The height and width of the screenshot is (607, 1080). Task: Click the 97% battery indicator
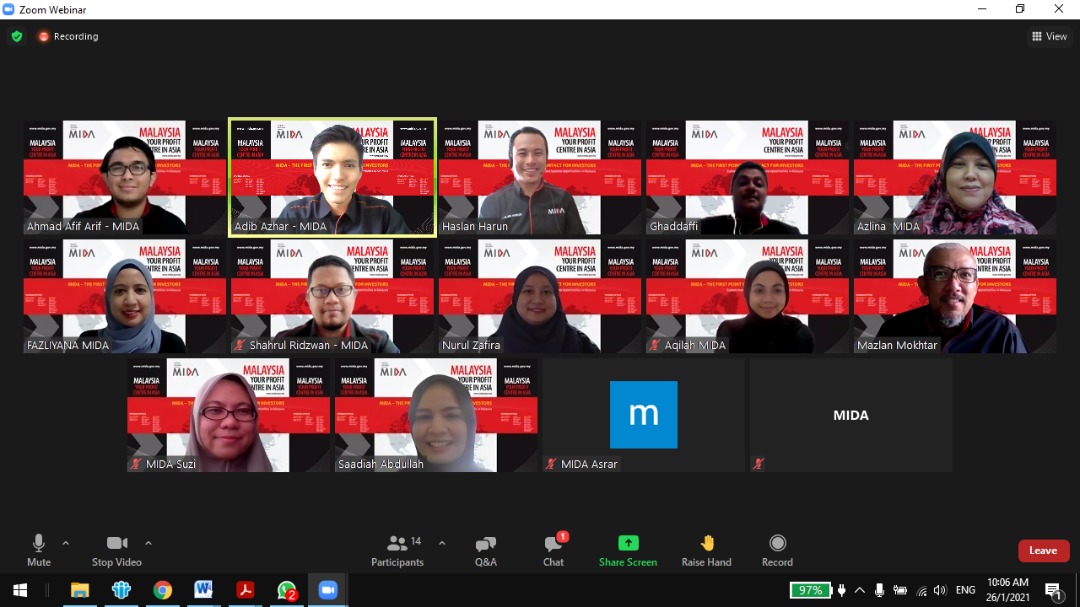click(811, 590)
